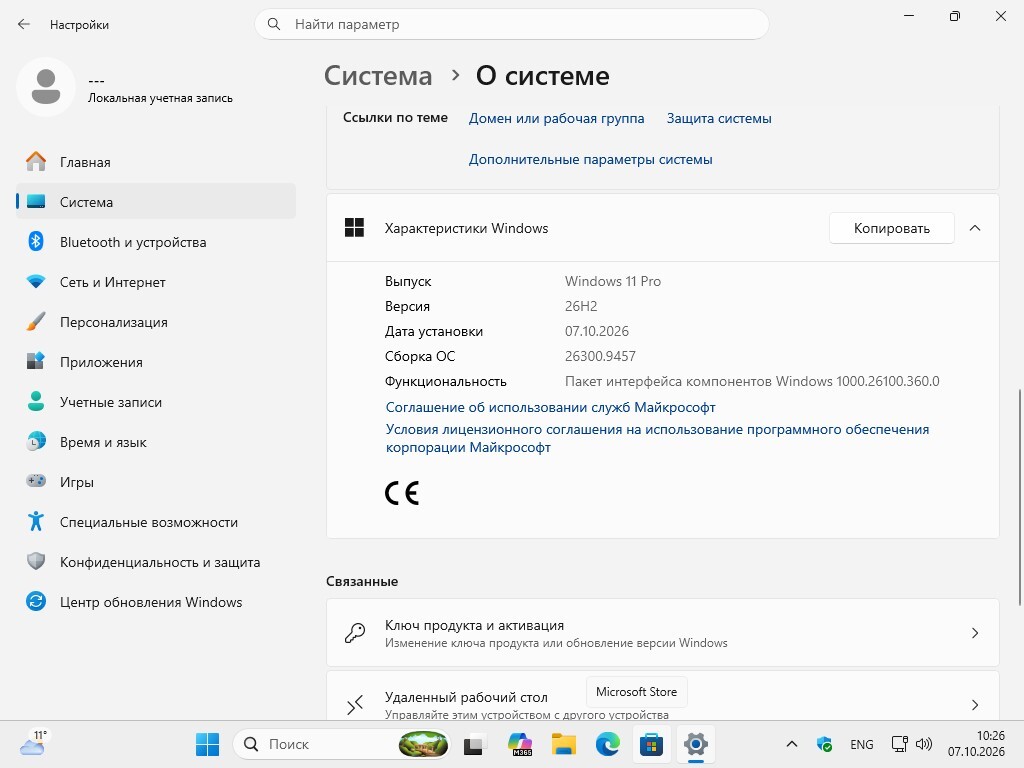This screenshot has width=1024, height=768.
Task: Go to Игры settings
Action: pos(155,482)
